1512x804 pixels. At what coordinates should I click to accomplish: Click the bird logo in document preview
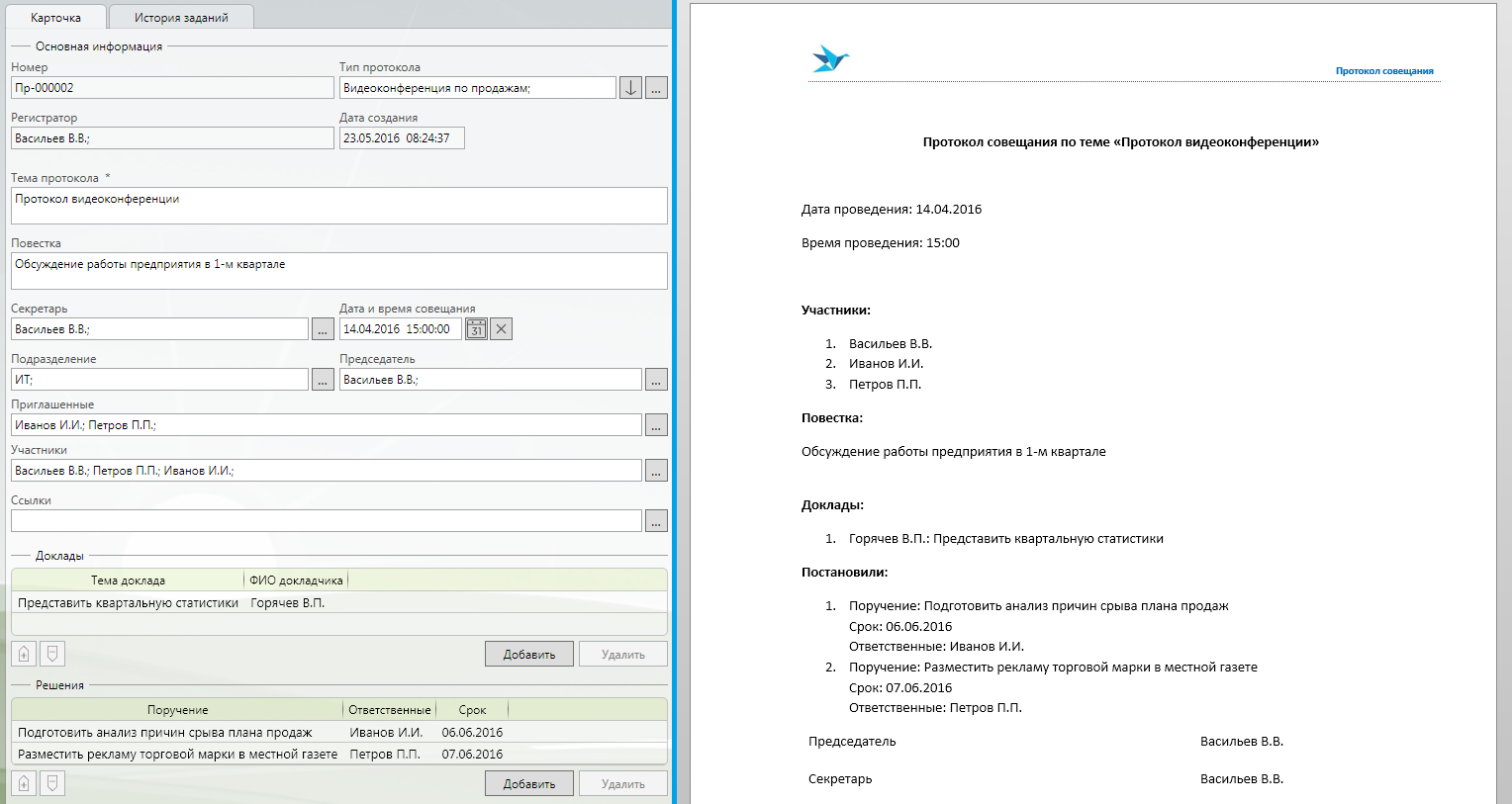point(830,59)
